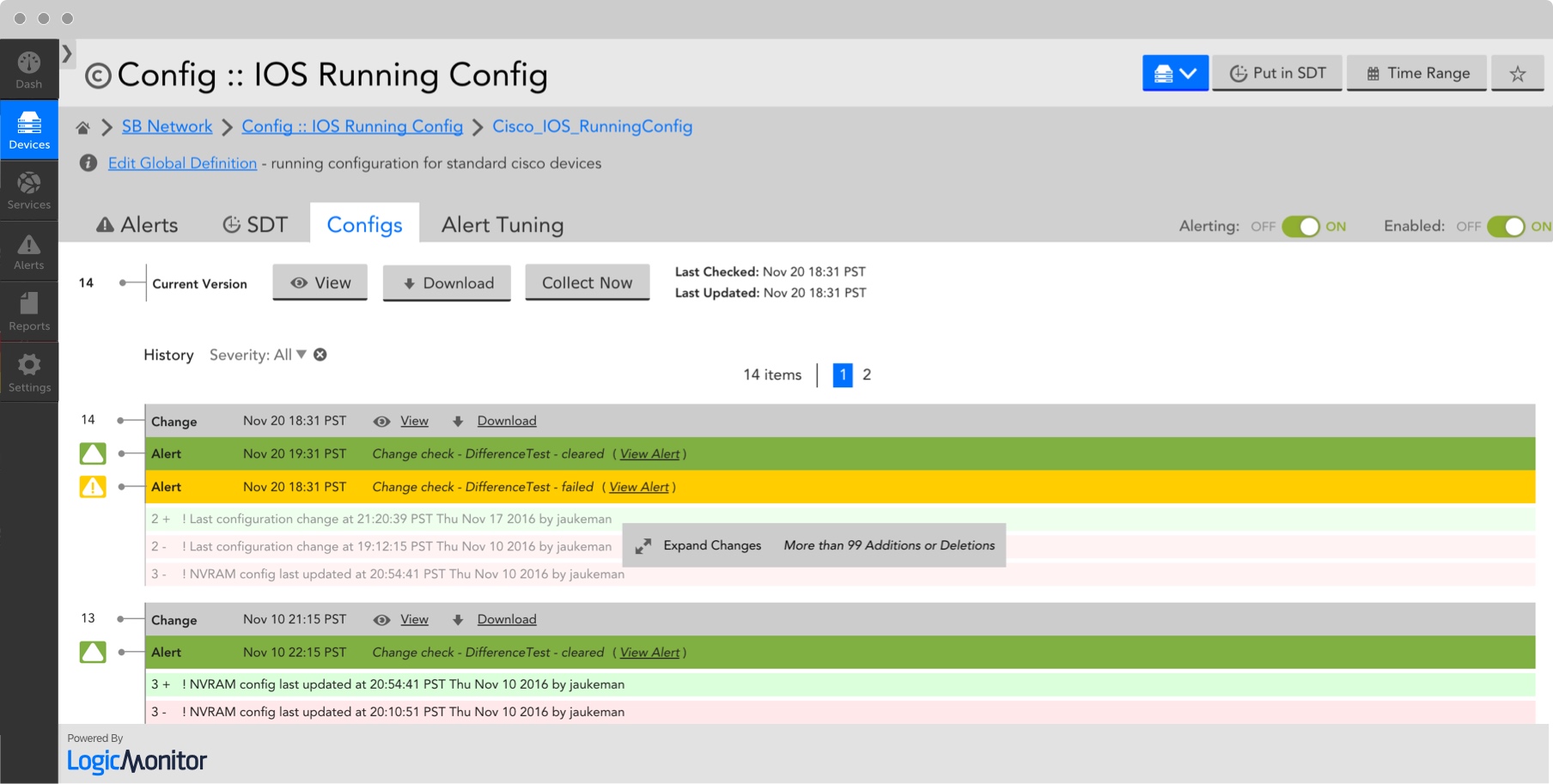Download change from Nov 10 21:15 PST

[507, 619]
